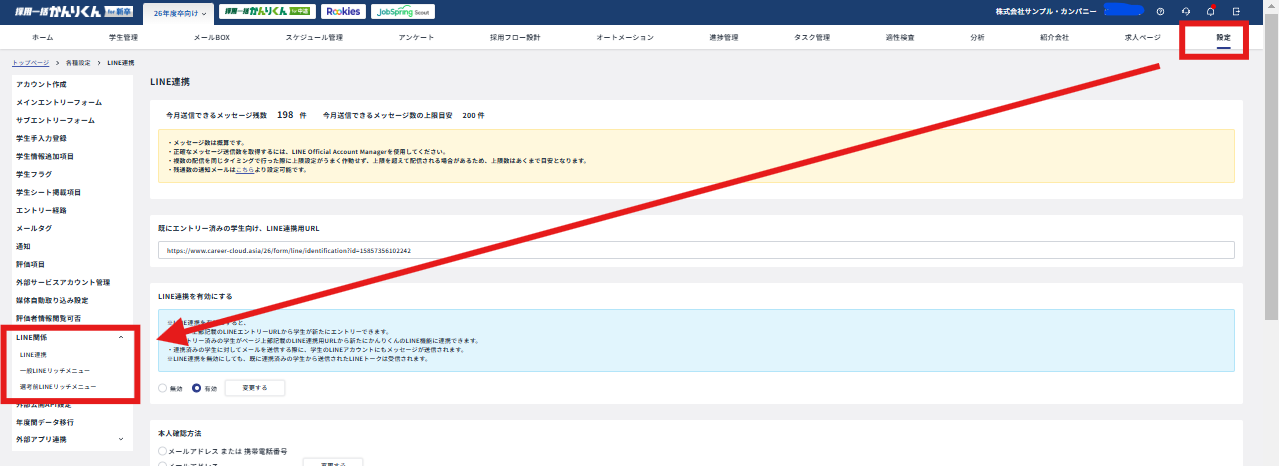Open the help question mark icon

[x=1160, y=11]
